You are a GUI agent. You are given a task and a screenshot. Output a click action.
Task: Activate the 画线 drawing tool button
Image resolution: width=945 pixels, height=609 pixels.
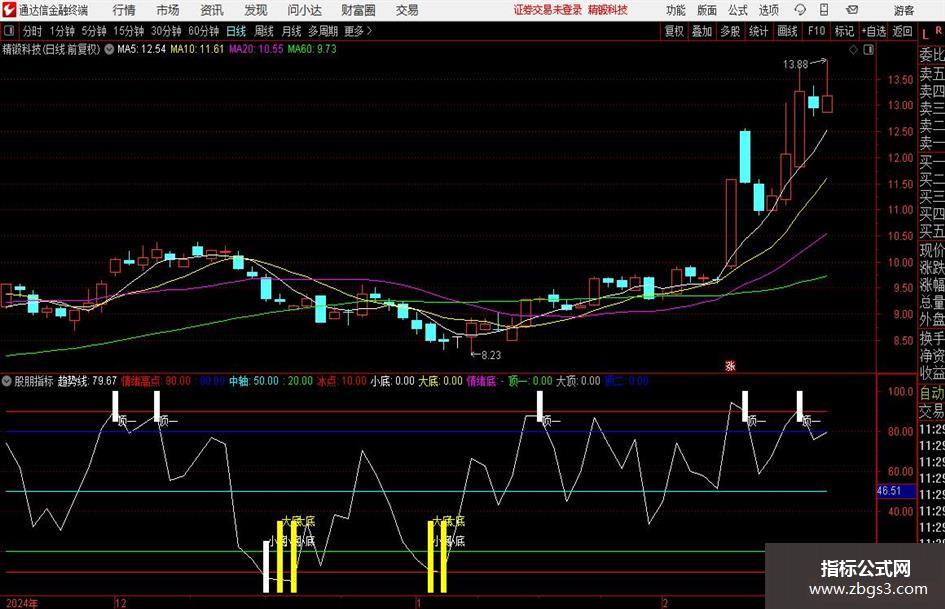pos(787,31)
